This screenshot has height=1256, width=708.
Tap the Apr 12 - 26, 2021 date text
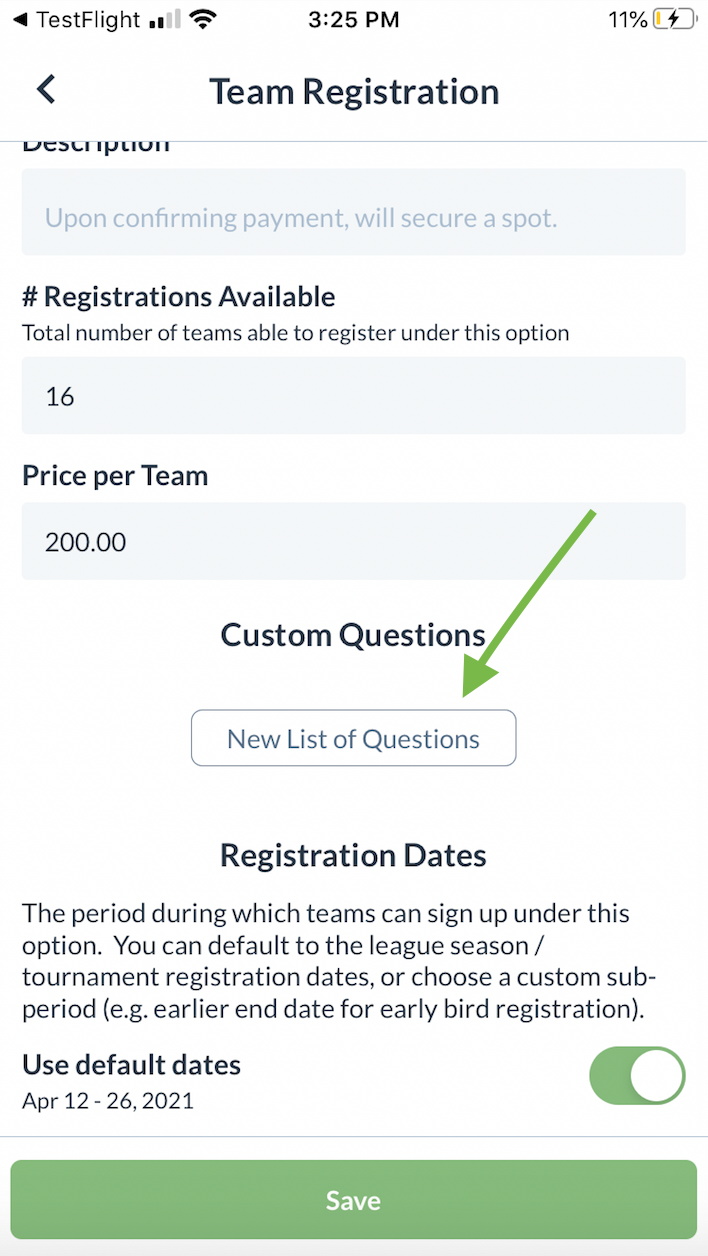click(x=108, y=1102)
